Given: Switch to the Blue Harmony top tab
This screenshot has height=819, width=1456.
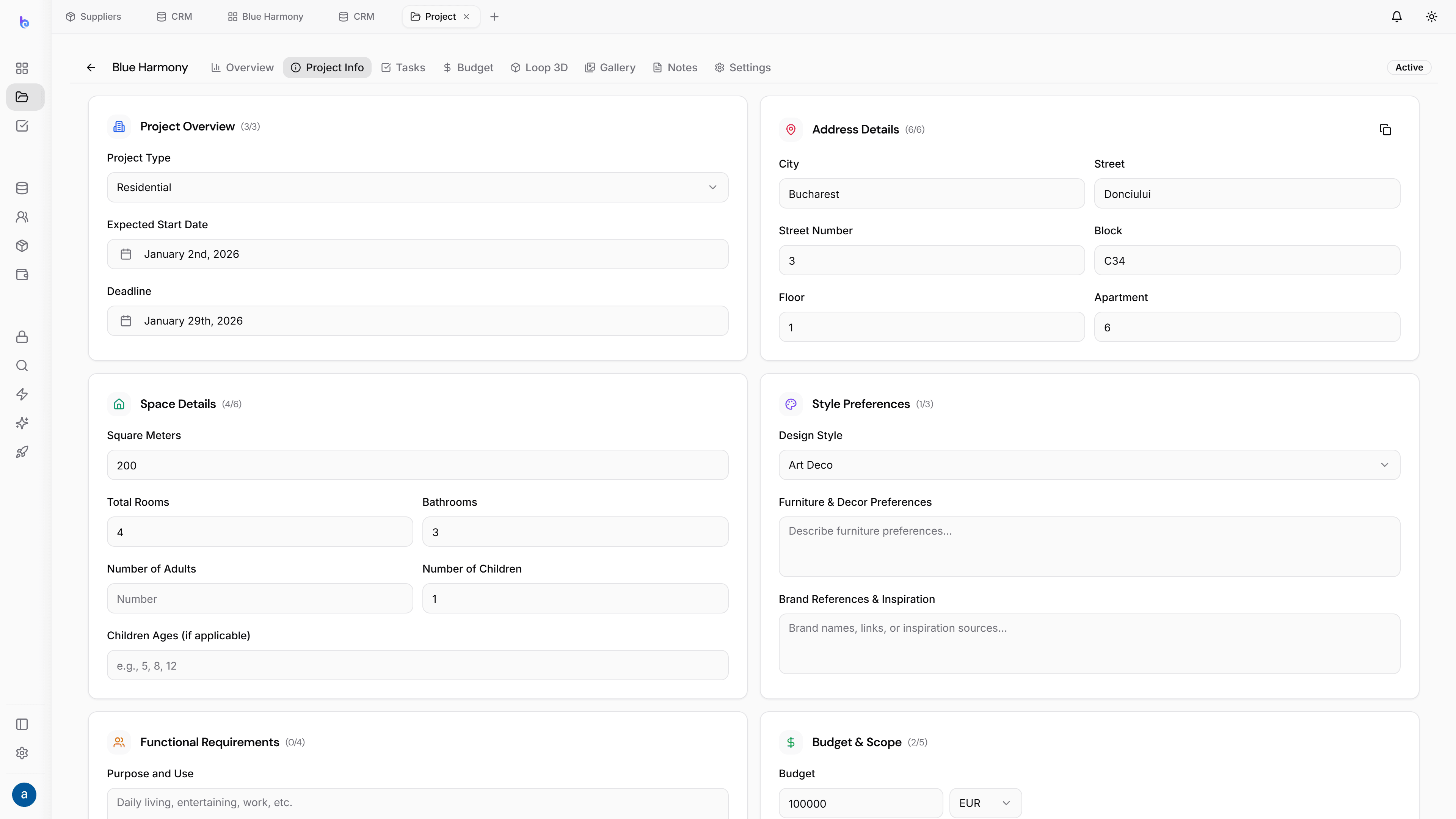Looking at the screenshot, I should click(x=266, y=17).
